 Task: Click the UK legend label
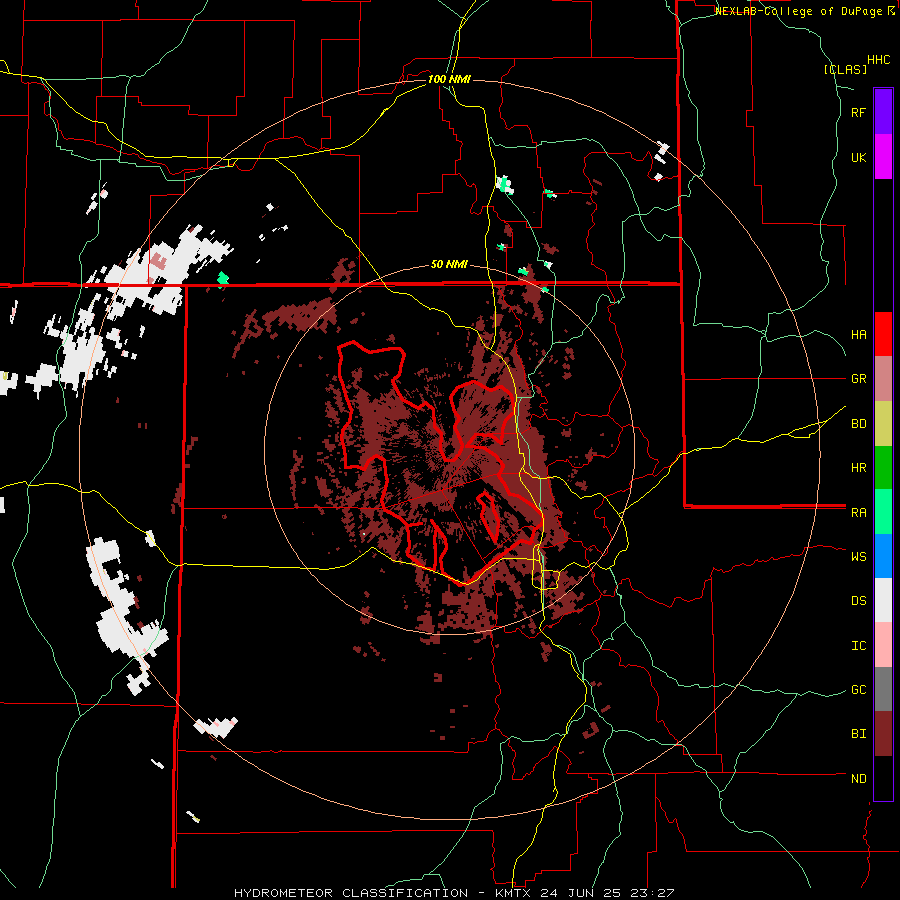point(858,157)
